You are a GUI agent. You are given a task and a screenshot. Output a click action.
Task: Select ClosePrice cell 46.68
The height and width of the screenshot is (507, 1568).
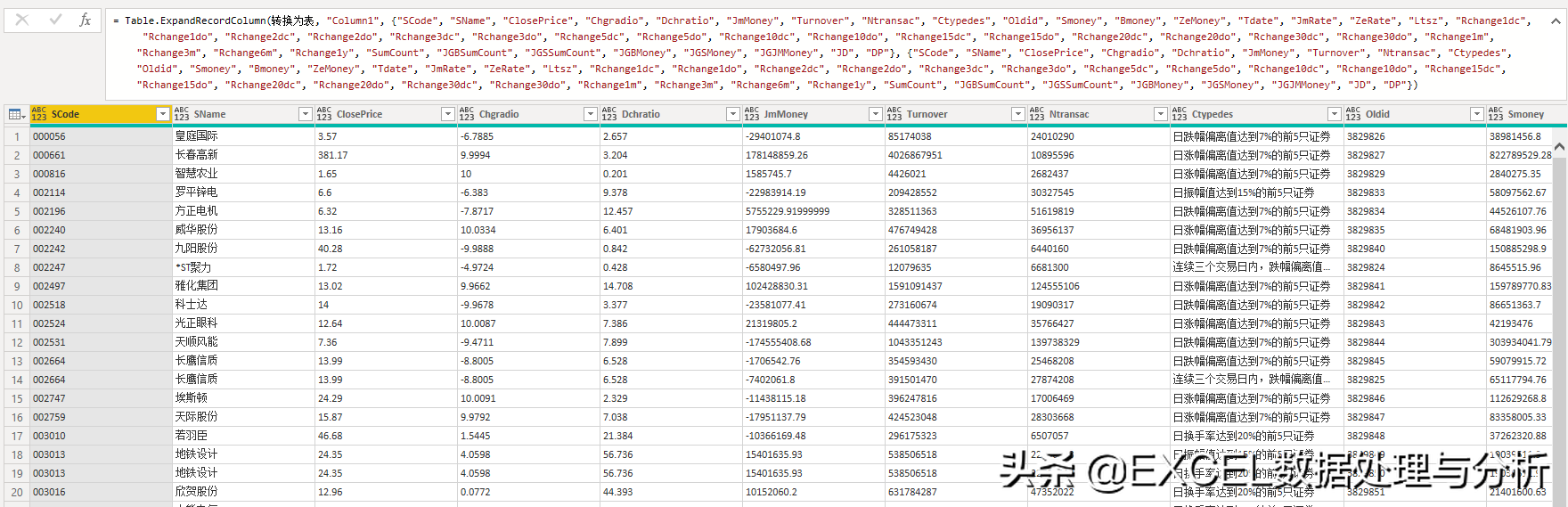coord(386,436)
